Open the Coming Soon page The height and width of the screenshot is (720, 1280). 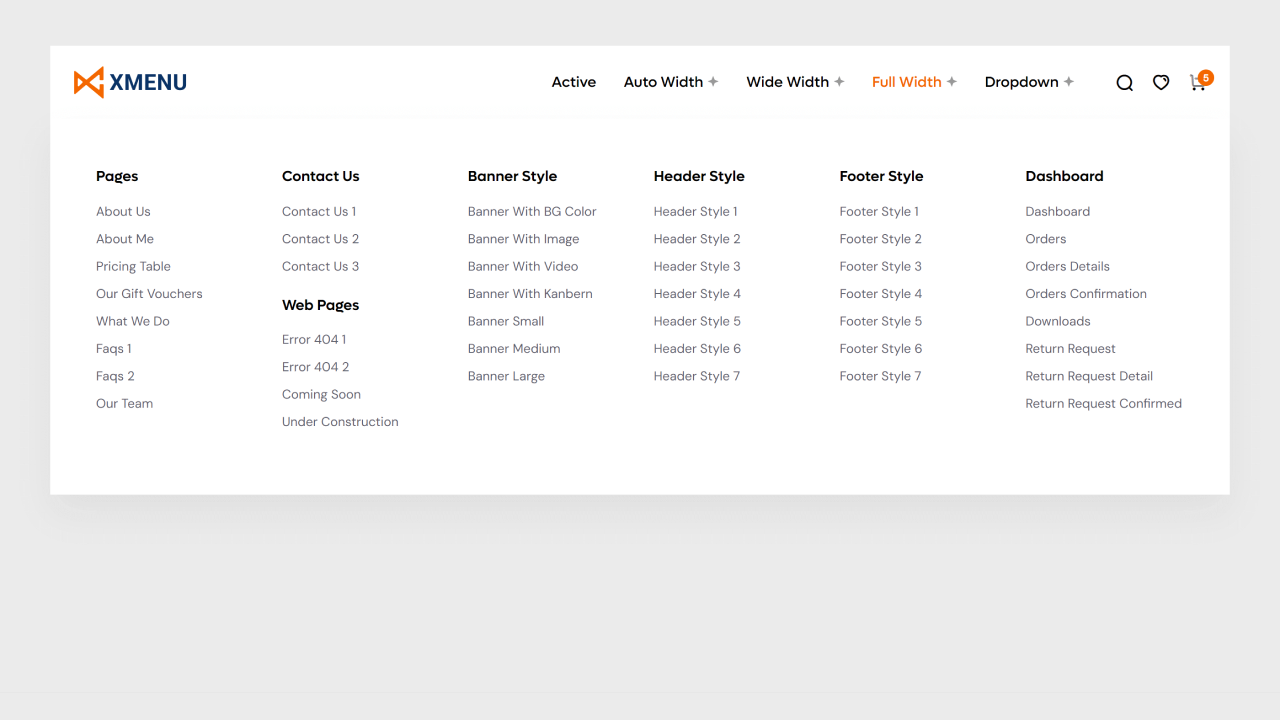pyautogui.click(x=321, y=394)
